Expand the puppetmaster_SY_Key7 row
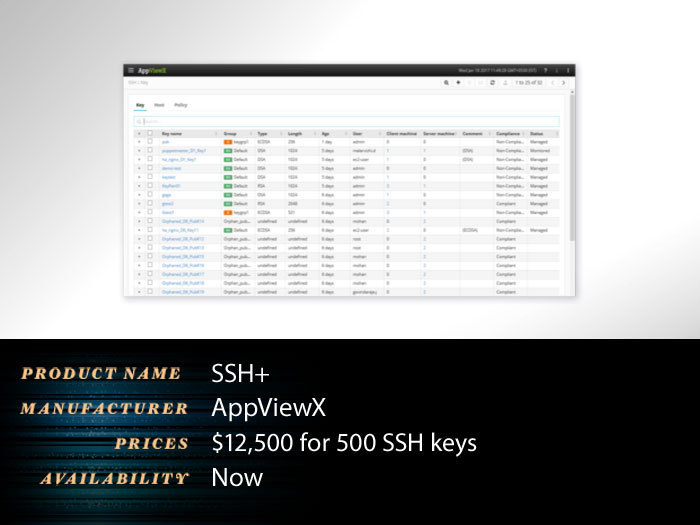 point(139,151)
